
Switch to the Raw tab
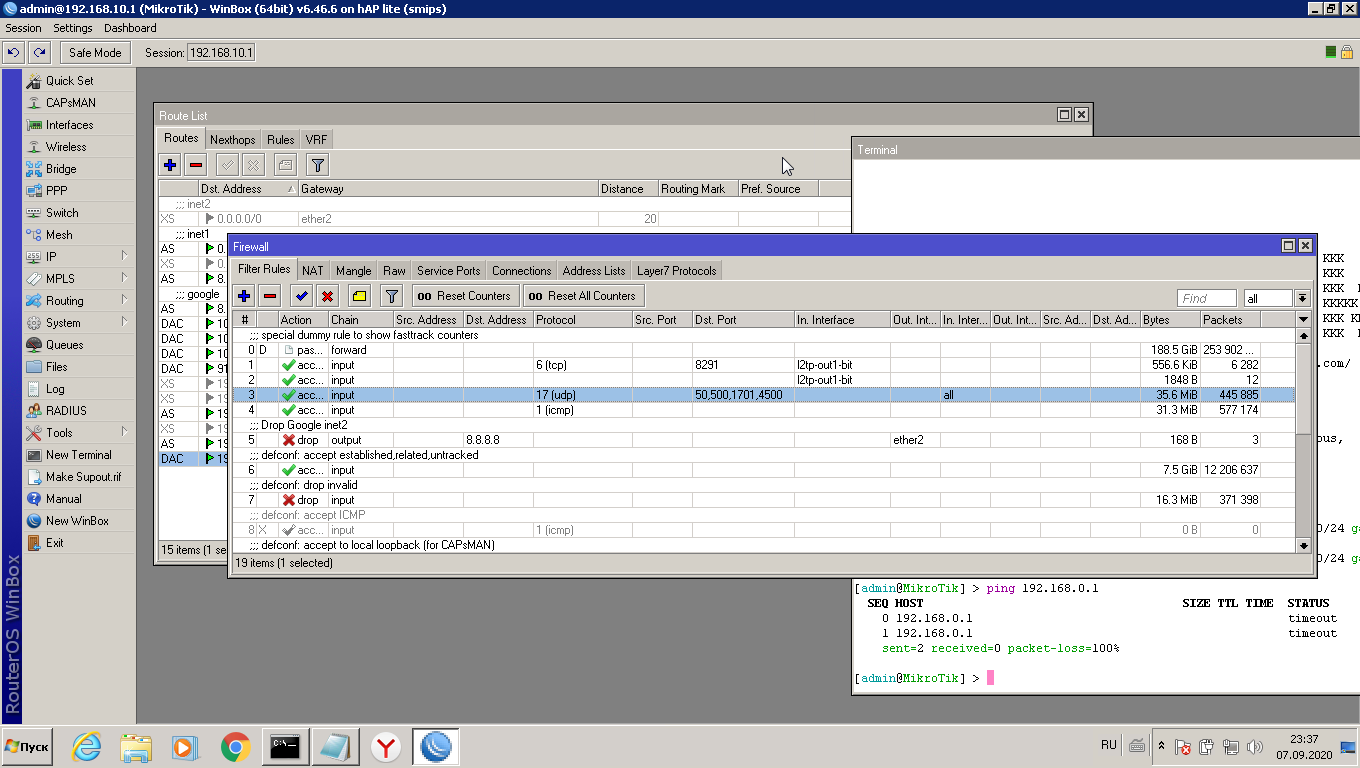pos(395,271)
